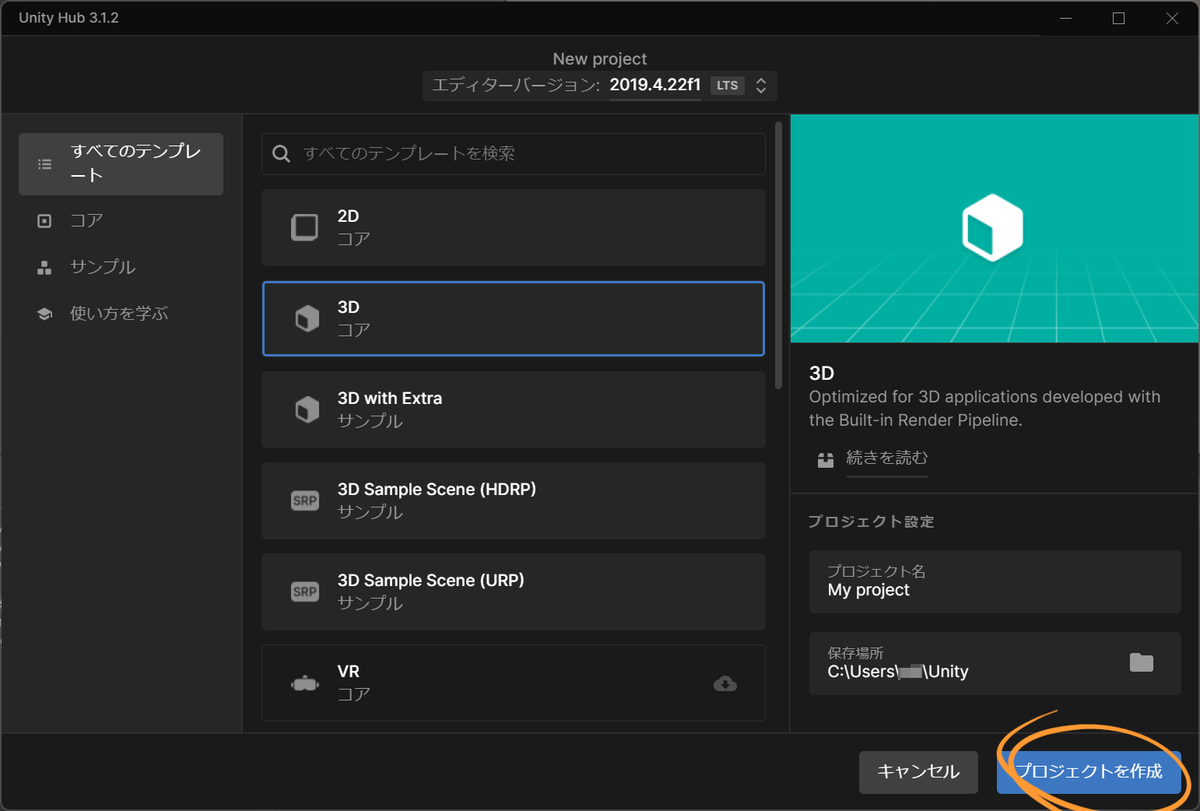Click the プロジェクト設定 heading
1200x811 pixels.
(871, 522)
